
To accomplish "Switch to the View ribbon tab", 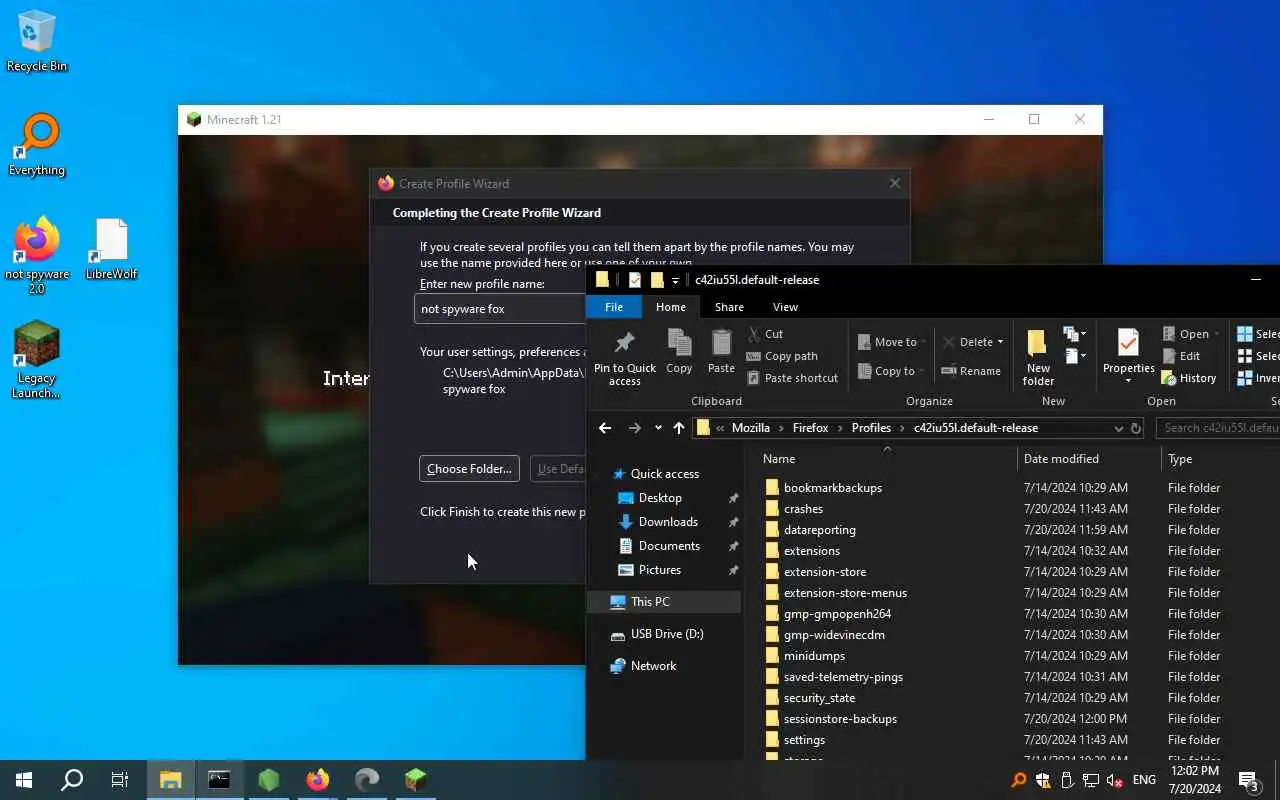I will [x=785, y=307].
